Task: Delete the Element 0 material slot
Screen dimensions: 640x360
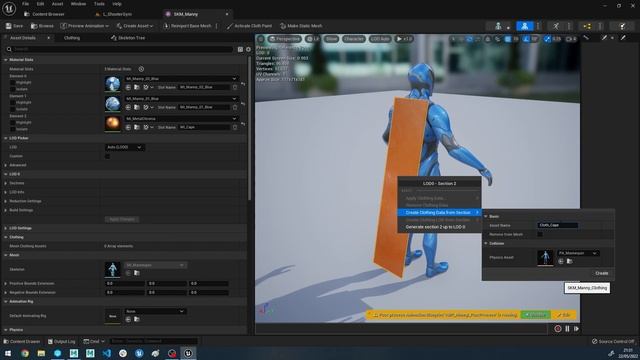Action: pyautogui.click(x=235, y=87)
